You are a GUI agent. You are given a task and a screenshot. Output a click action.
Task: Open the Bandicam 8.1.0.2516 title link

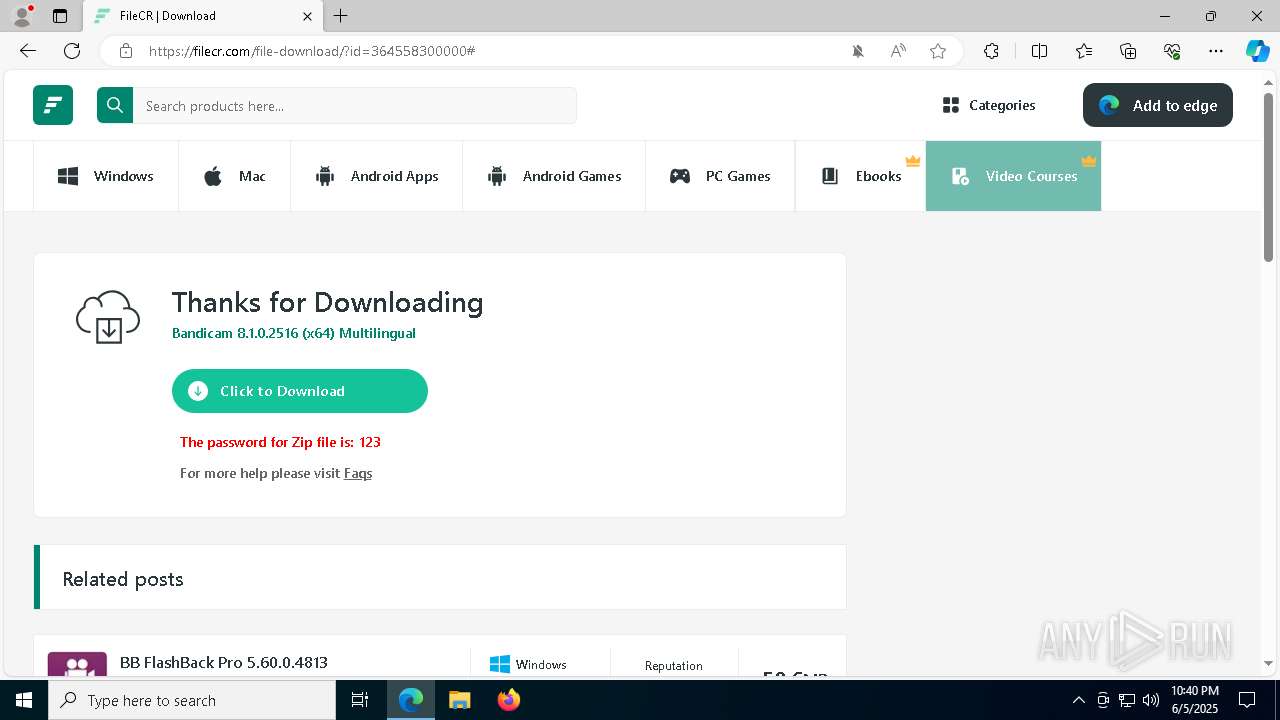coord(294,333)
